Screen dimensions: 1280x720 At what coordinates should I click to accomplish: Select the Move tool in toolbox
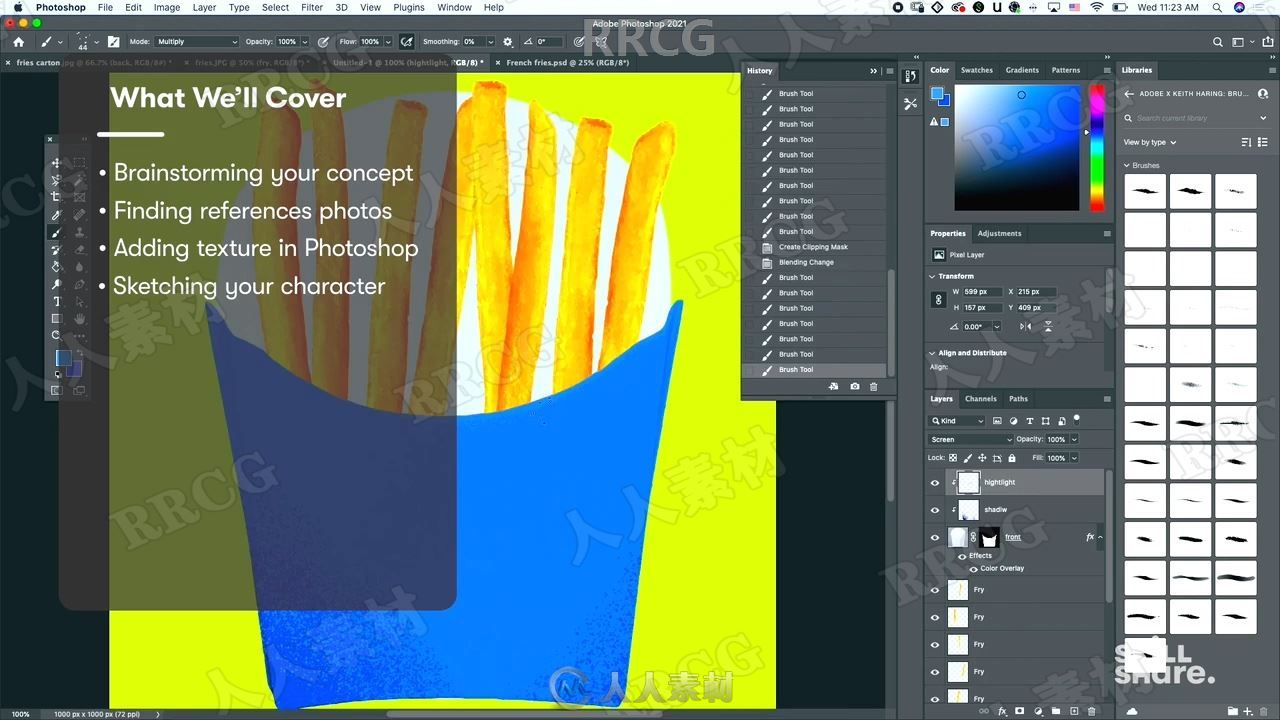point(56,163)
